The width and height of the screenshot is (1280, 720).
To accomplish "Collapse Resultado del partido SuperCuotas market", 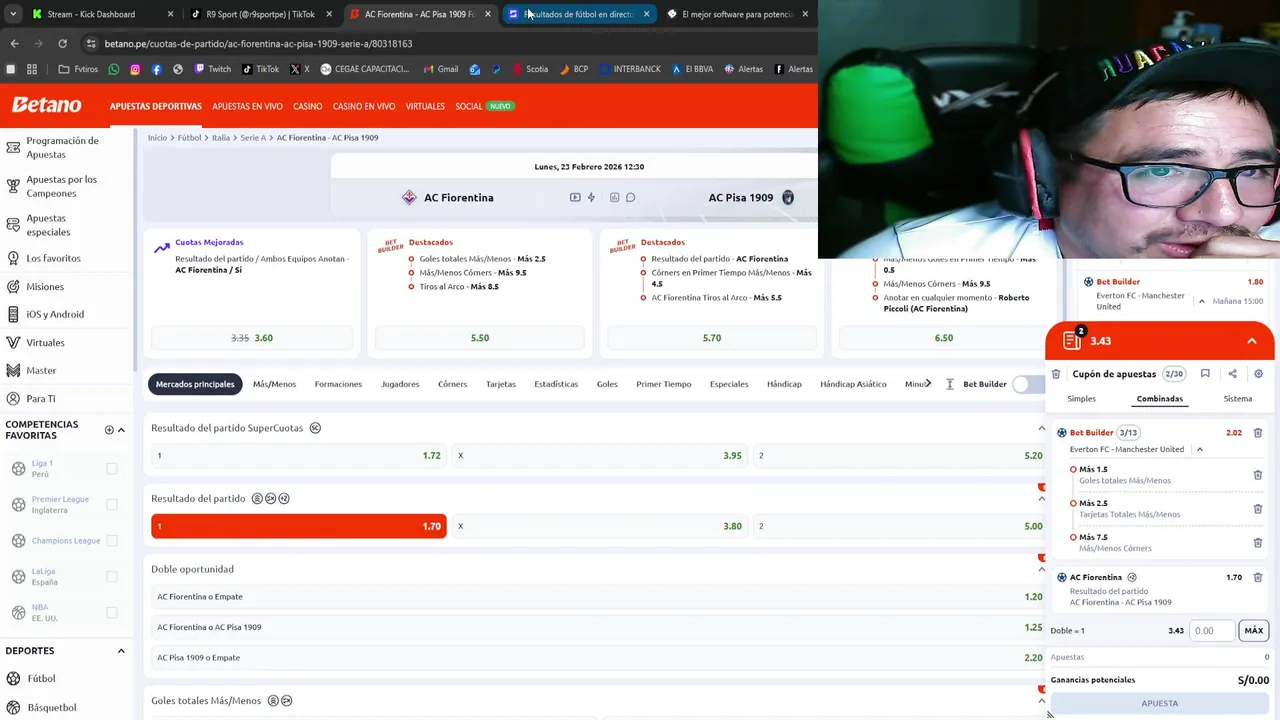I will pos(1041,428).
